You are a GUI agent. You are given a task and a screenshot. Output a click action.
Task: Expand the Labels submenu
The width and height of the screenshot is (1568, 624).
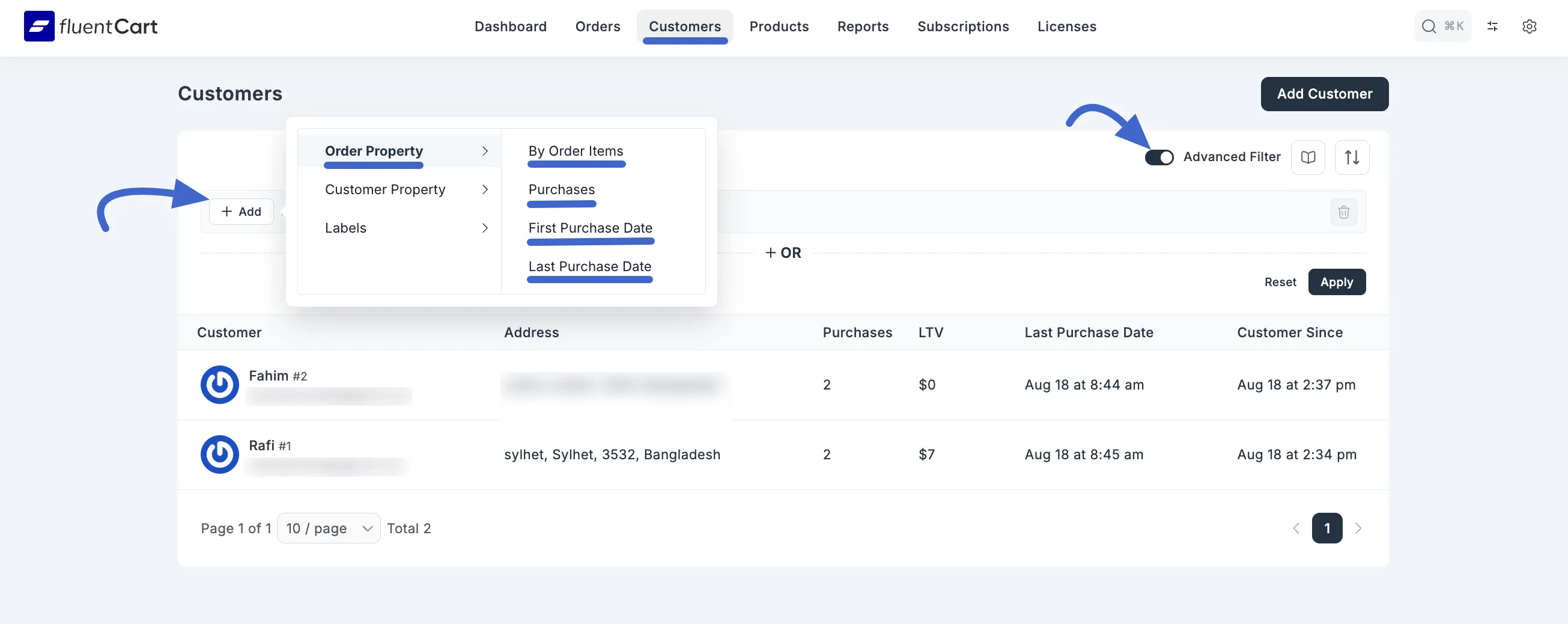click(344, 228)
